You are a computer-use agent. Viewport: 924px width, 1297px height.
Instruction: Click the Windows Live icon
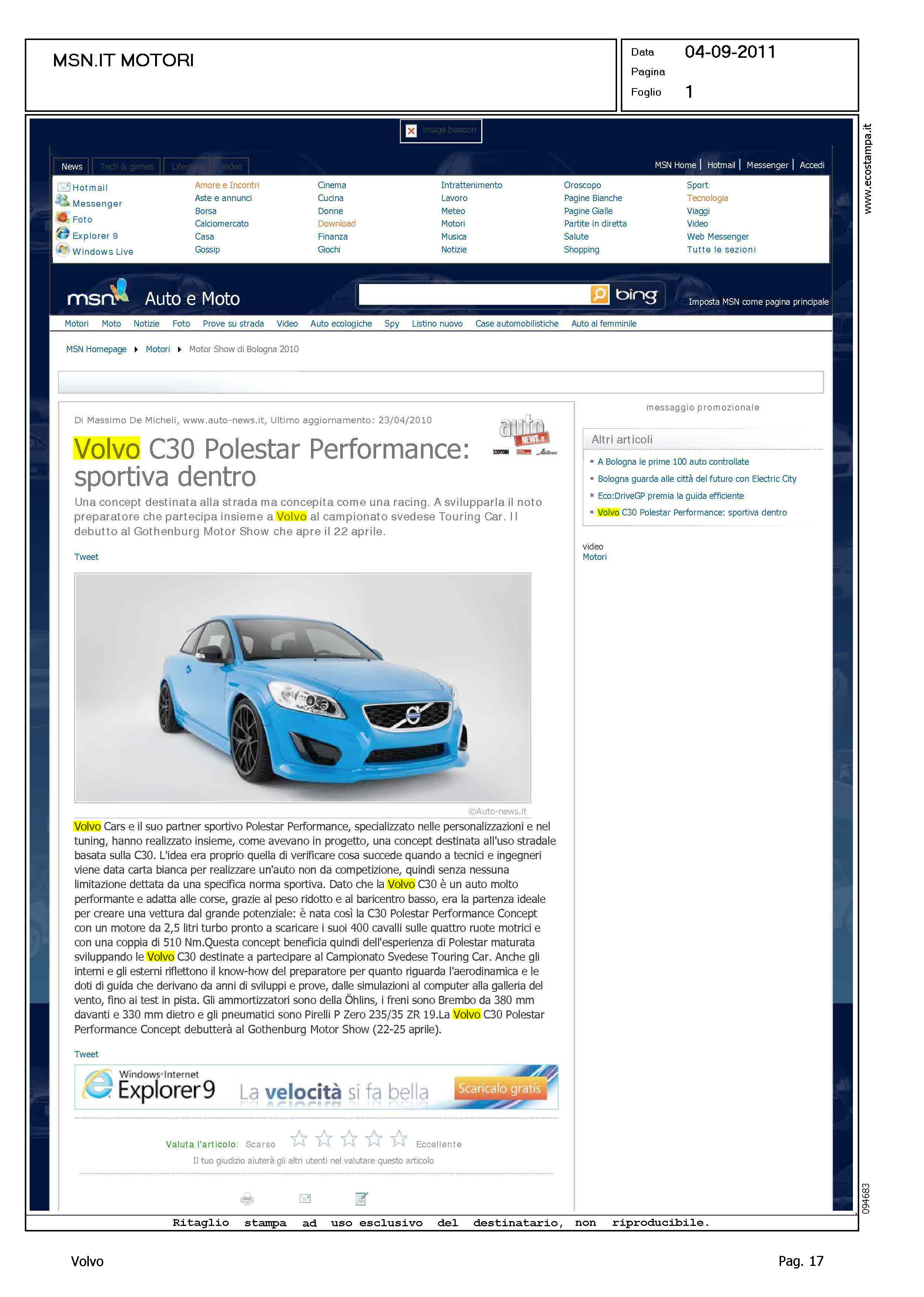point(63,250)
